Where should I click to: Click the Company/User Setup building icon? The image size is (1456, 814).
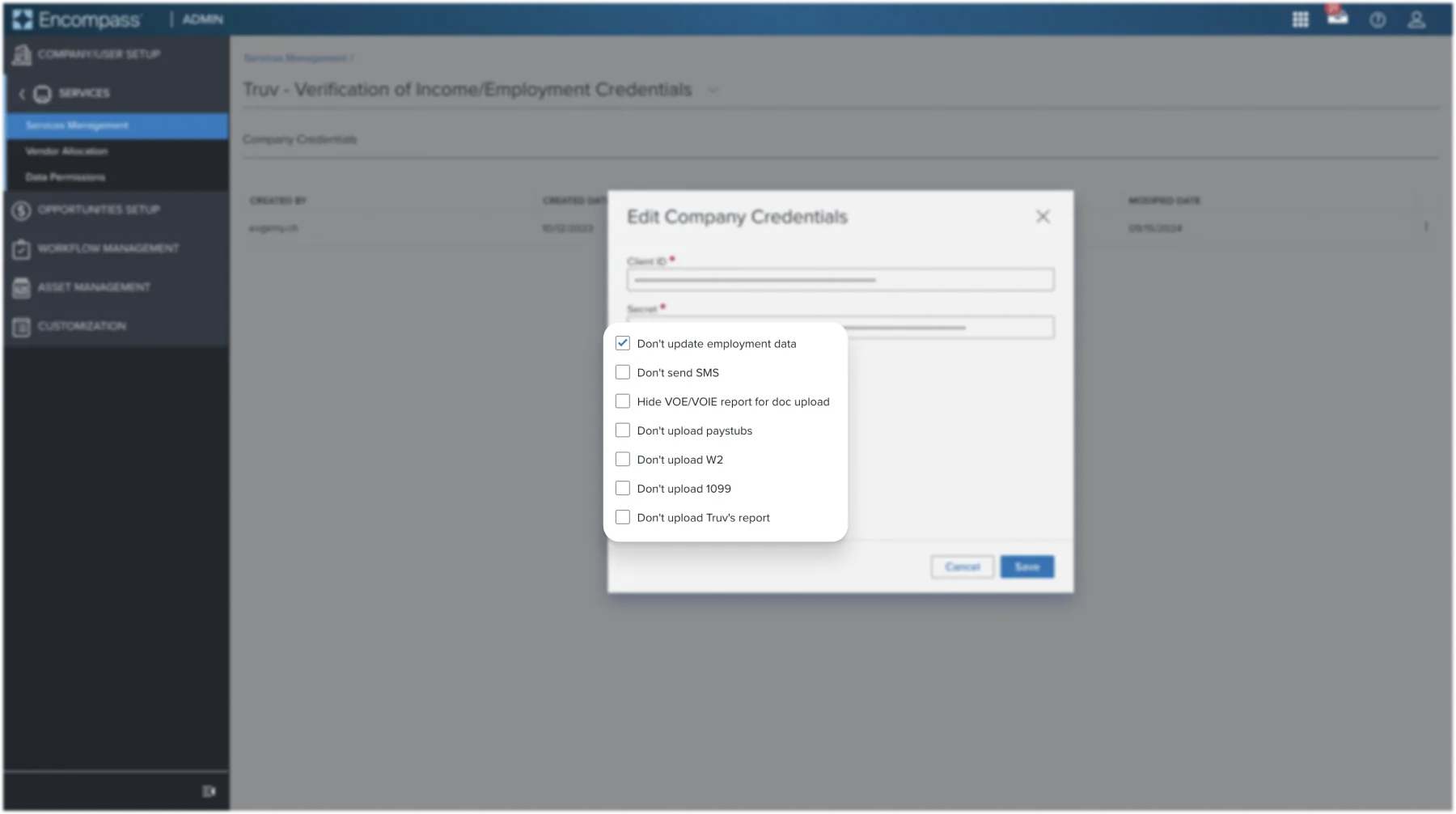(22, 55)
